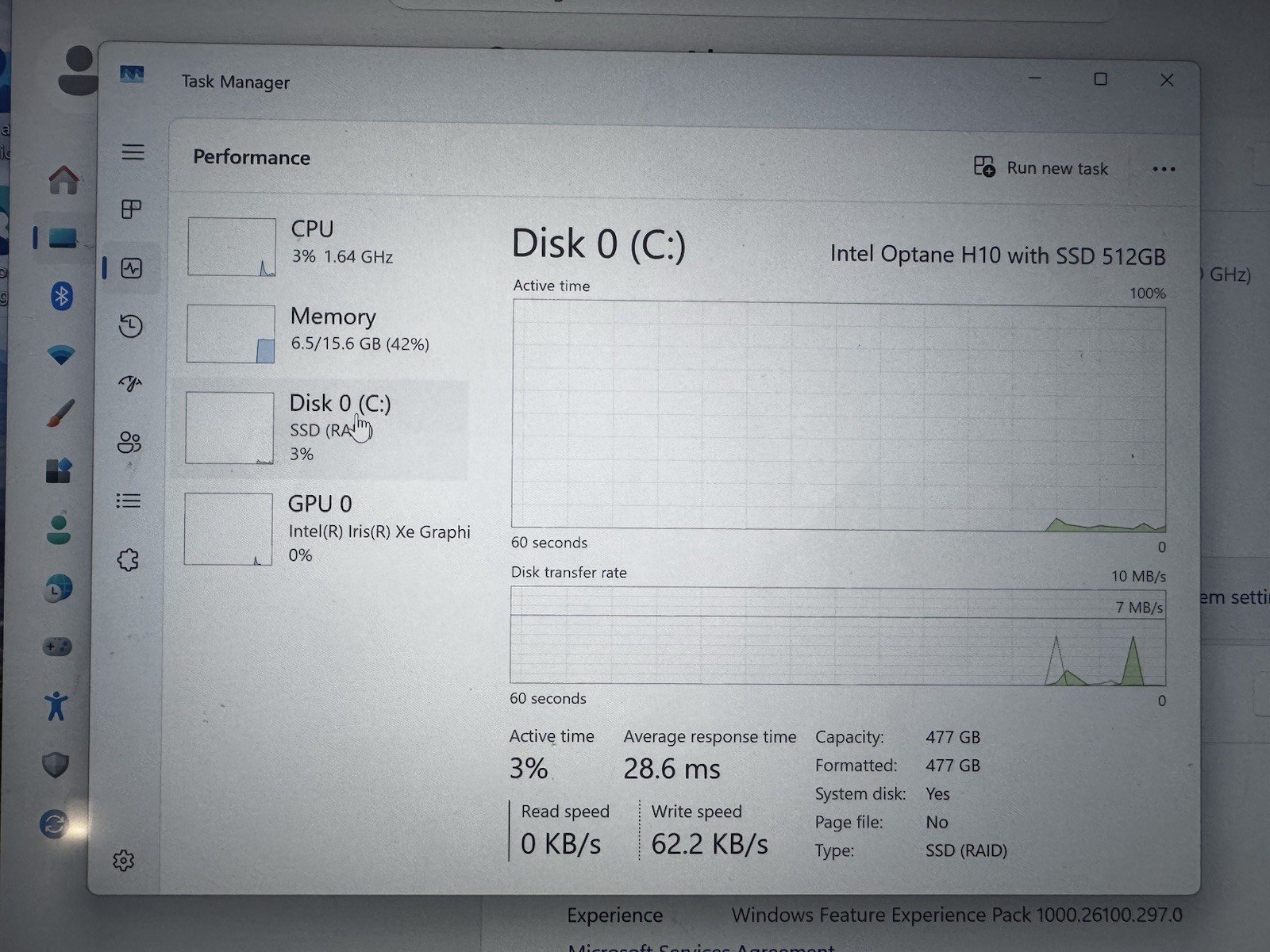The height and width of the screenshot is (952, 1270).
Task: Open Privacy & security shield icon in Settings
Action: (56, 765)
